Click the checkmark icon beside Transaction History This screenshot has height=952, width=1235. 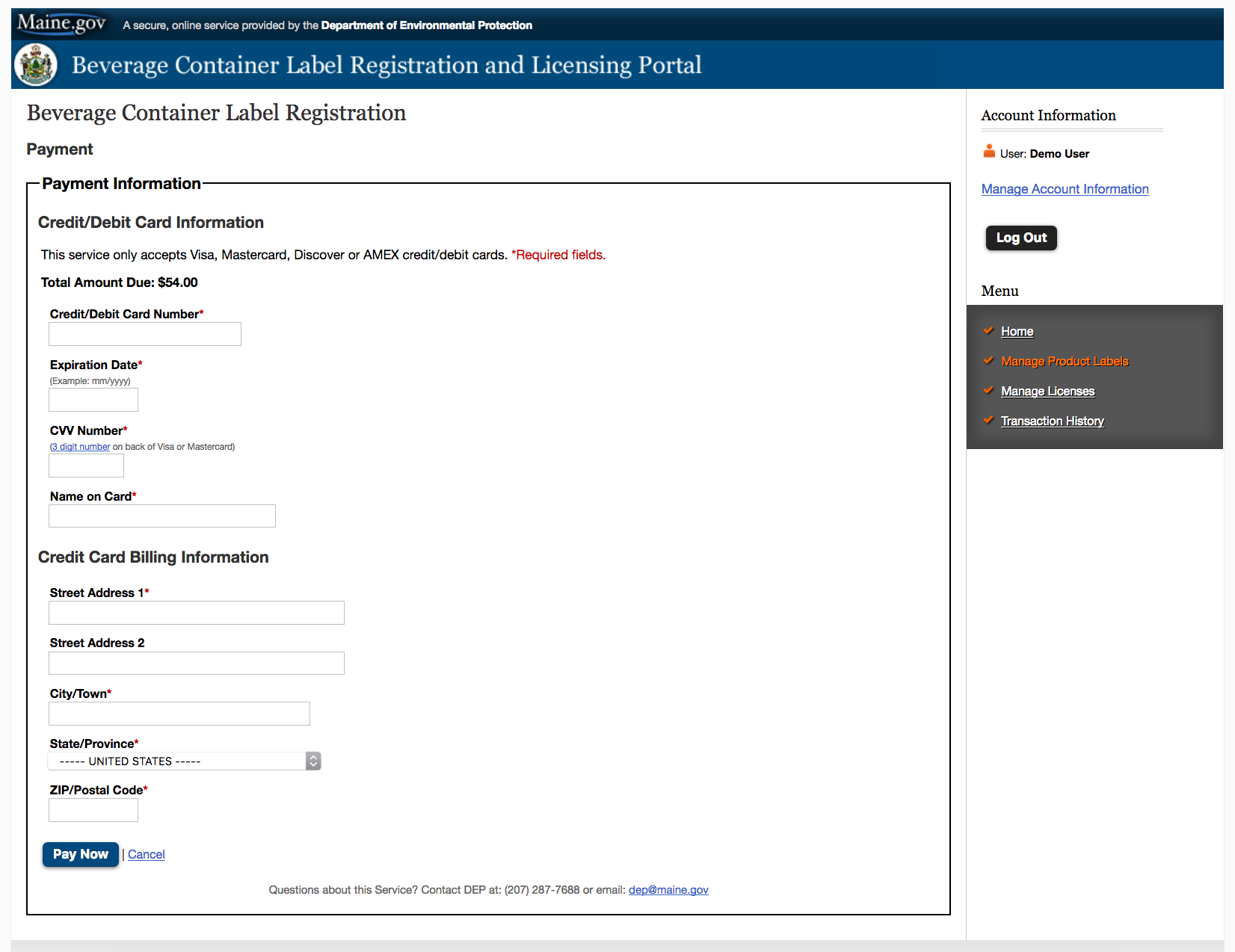click(988, 420)
